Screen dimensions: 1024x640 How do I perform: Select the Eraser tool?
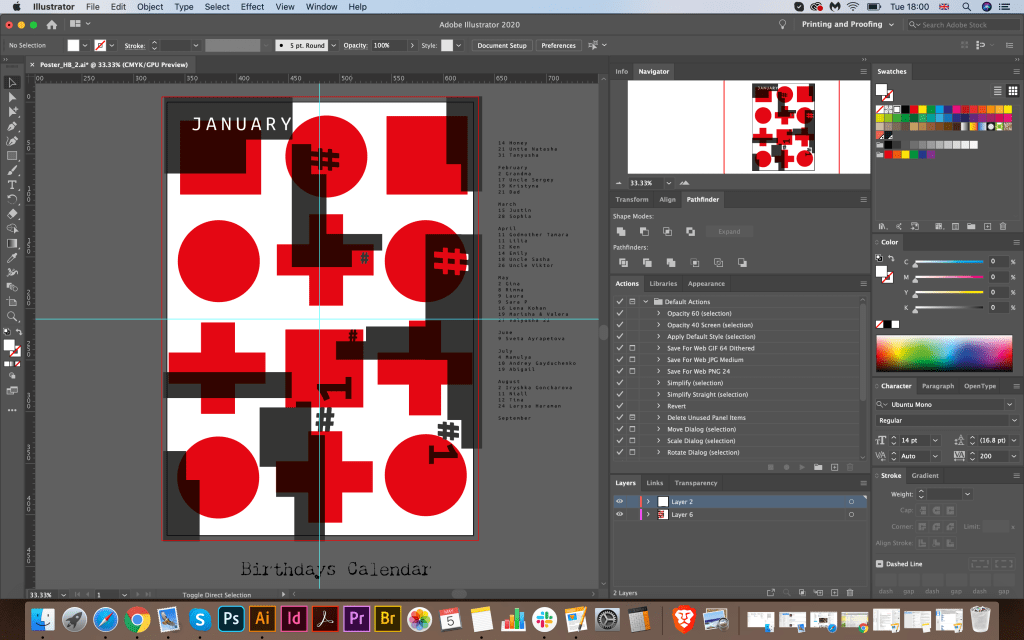(x=13, y=213)
